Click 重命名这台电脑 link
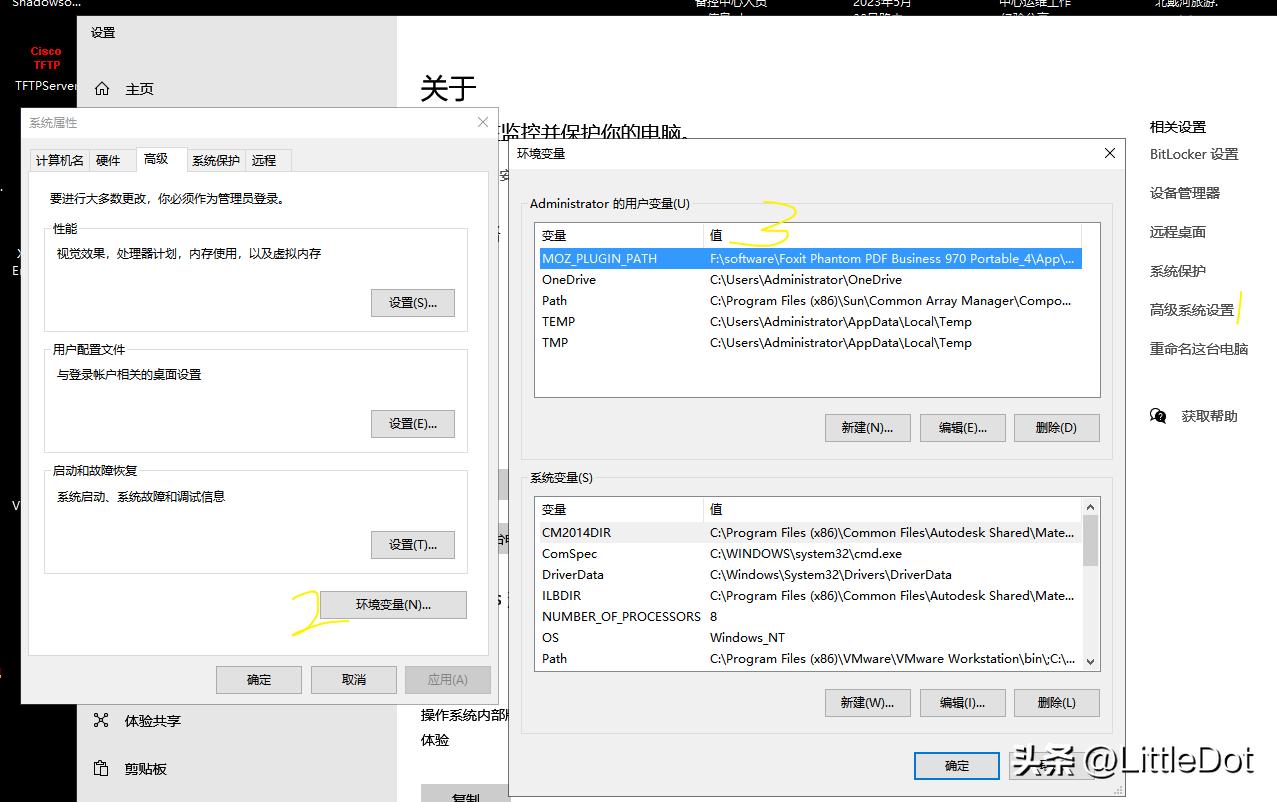Screen dimensions: 1277x802 click(1202, 348)
